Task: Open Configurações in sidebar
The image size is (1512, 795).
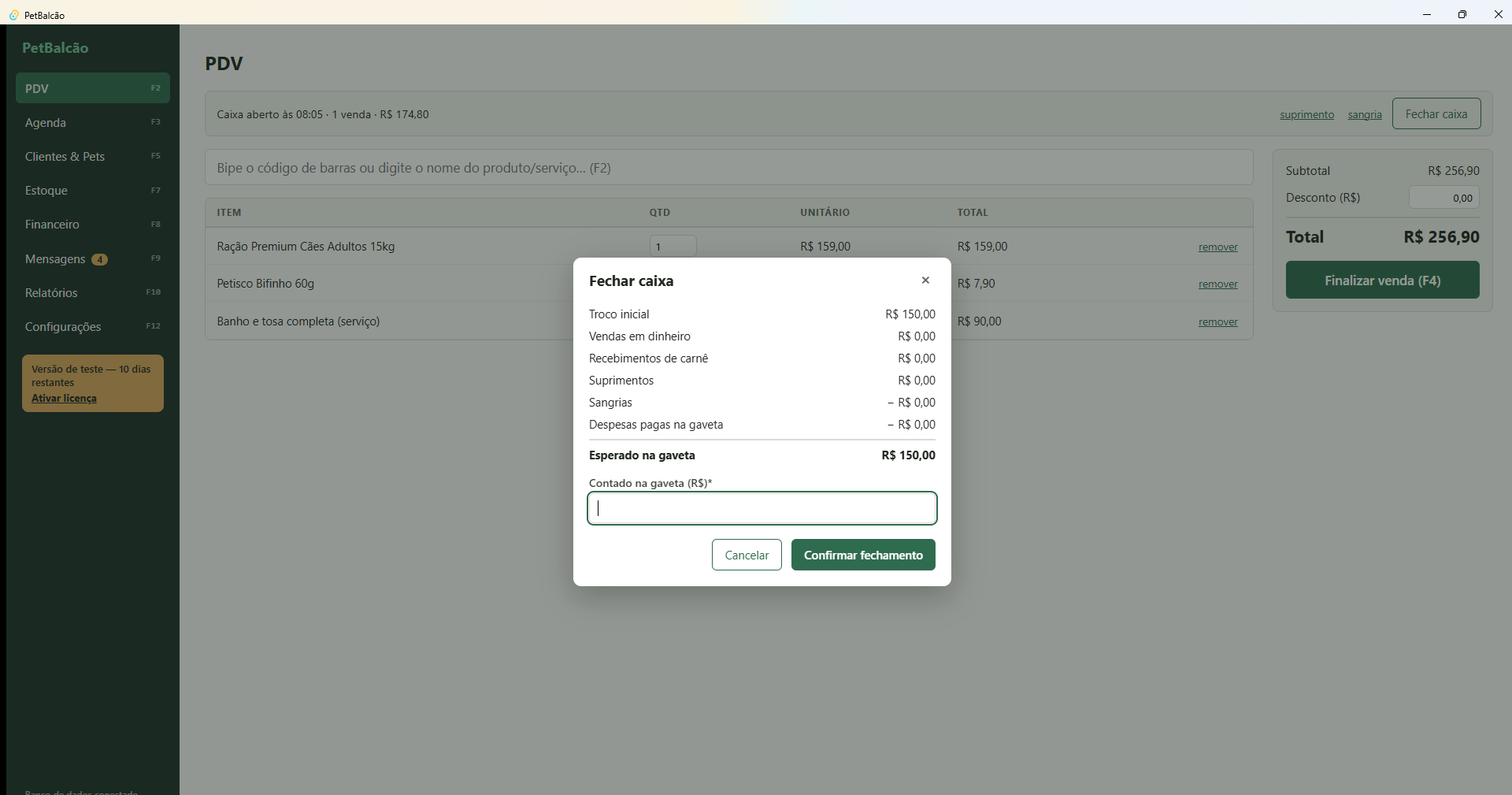Action: [x=93, y=326]
